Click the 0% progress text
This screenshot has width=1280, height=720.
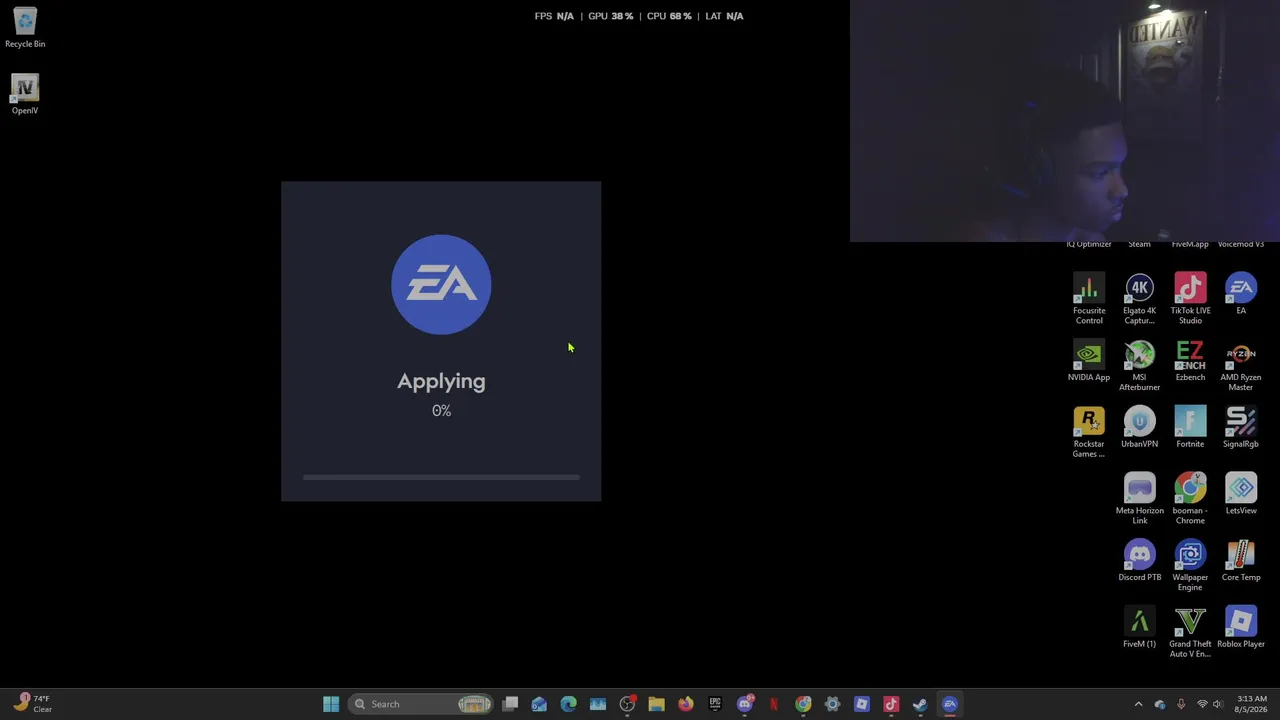441,411
